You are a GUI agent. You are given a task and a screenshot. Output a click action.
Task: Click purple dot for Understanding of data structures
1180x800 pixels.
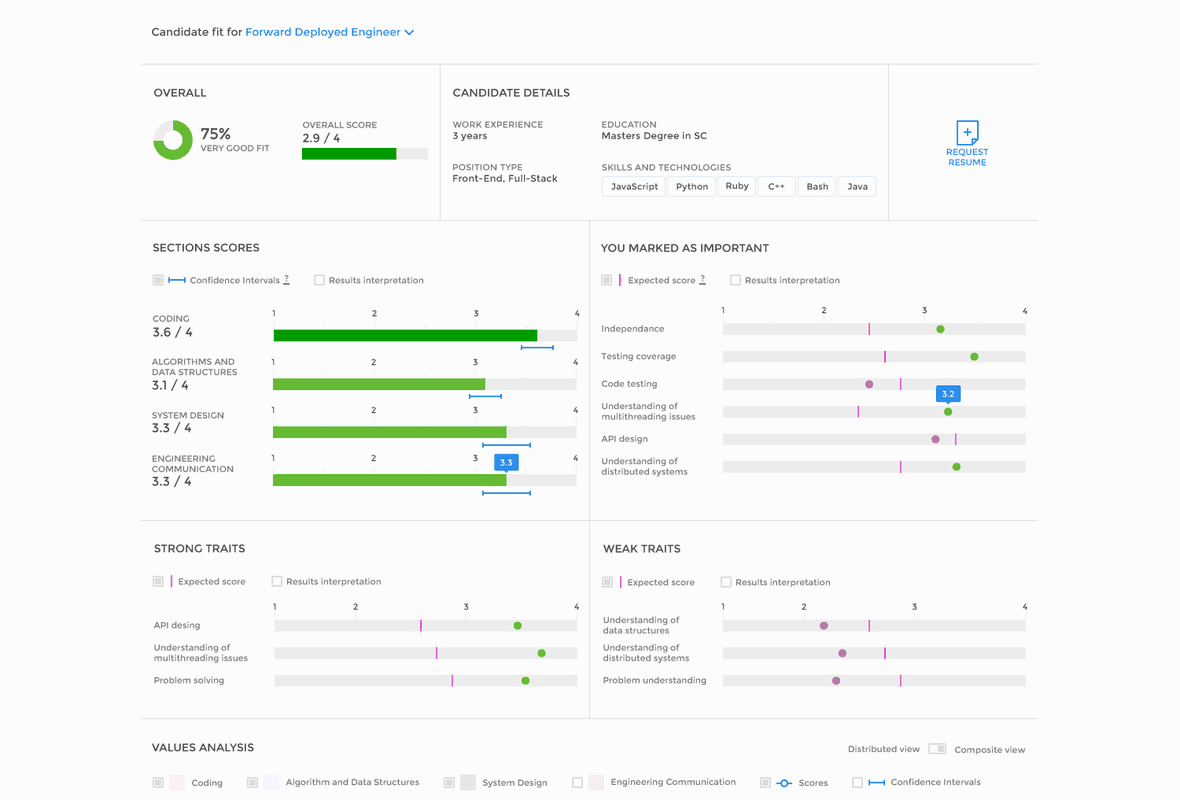click(x=824, y=625)
